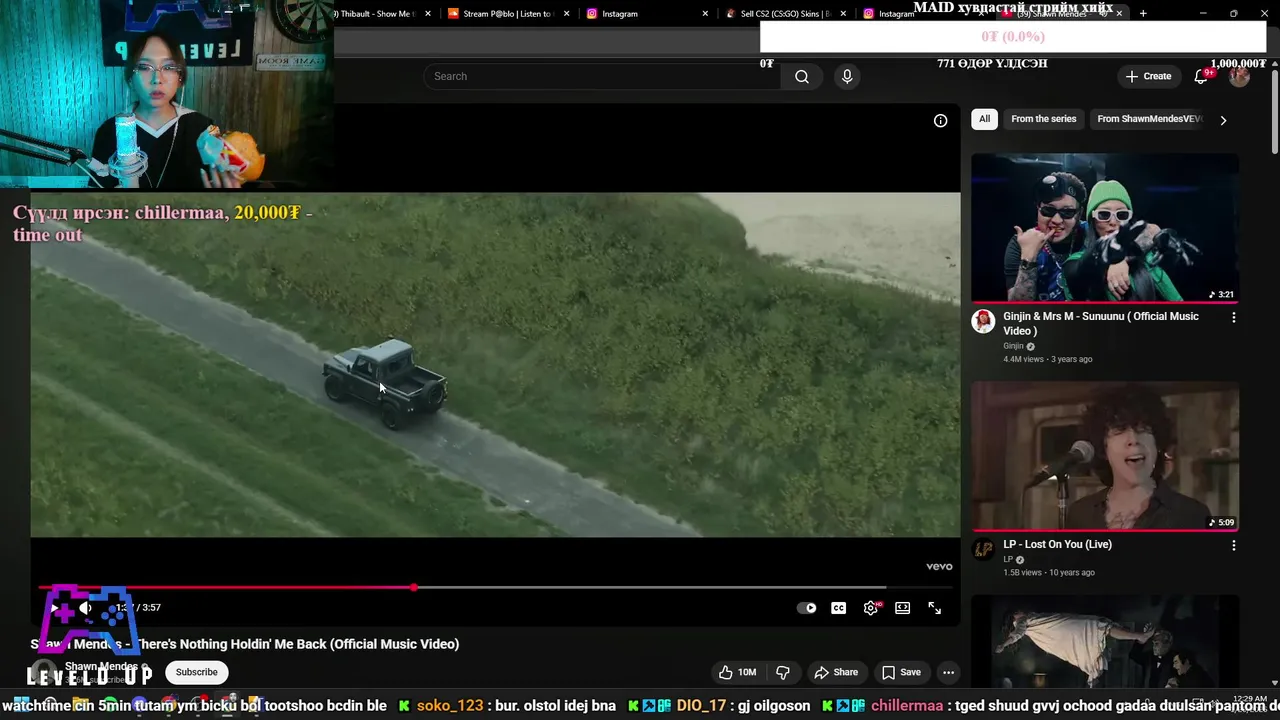Click the vevo logo in player
Screen dimensions: 1280x720
pos(939,566)
